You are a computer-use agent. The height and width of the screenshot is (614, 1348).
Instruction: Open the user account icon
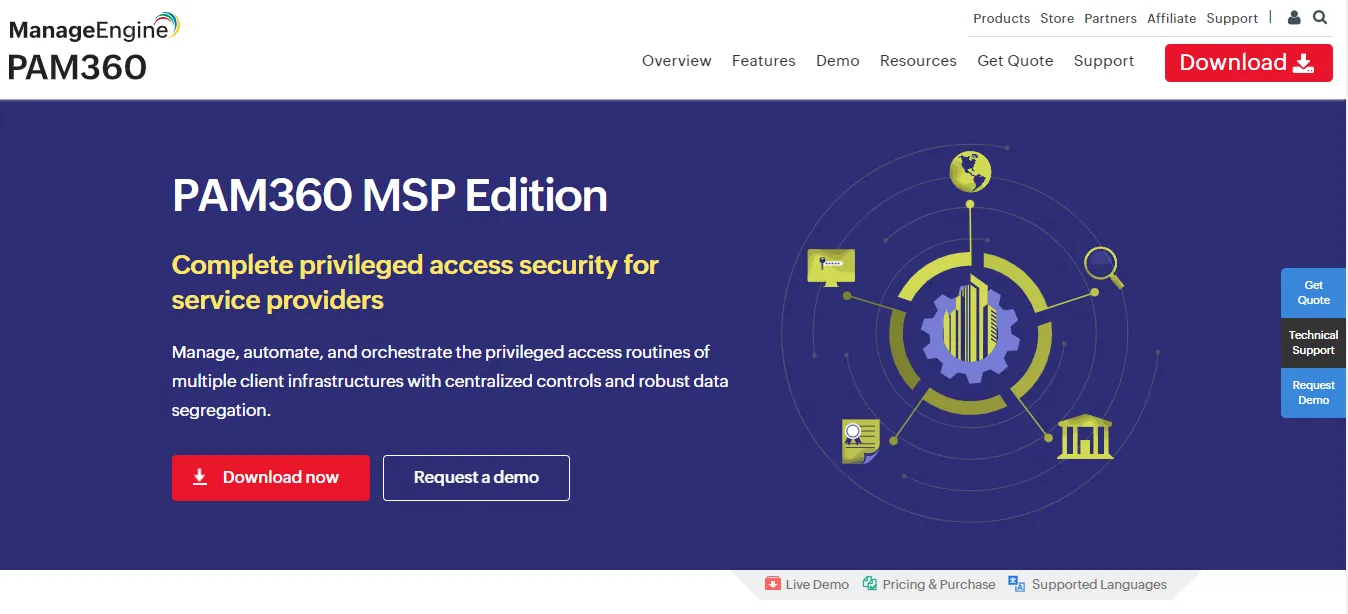pos(1294,18)
